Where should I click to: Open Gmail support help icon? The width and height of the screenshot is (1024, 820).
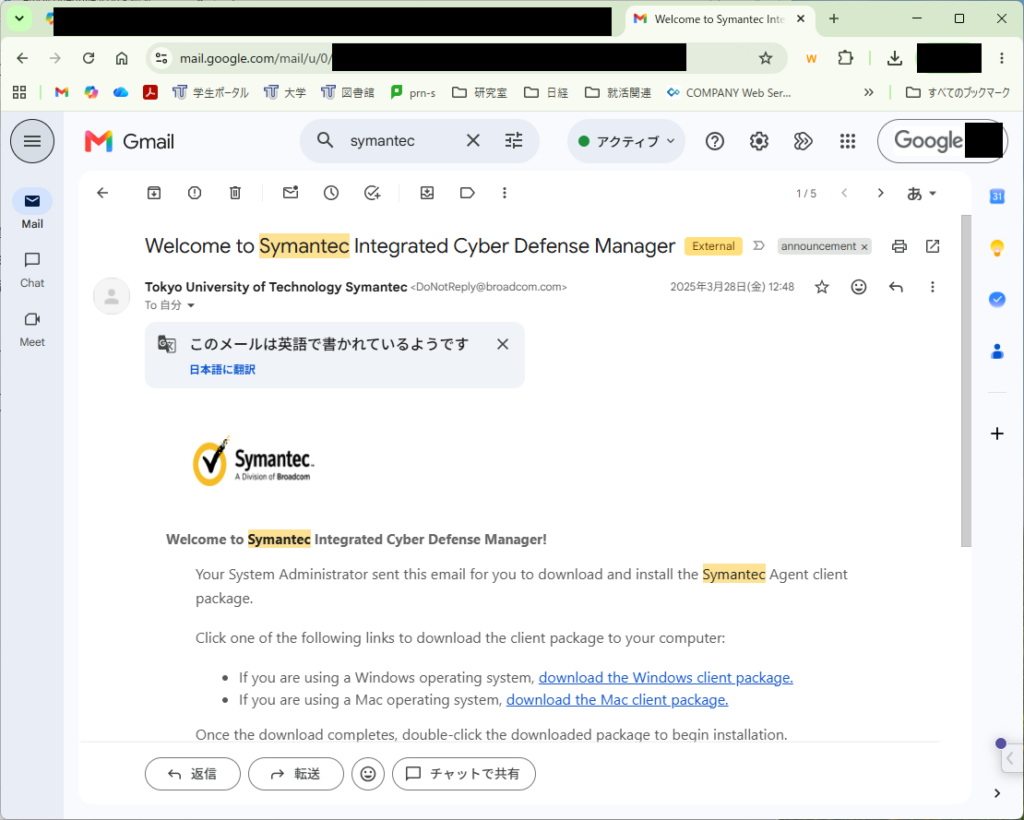[x=715, y=141]
